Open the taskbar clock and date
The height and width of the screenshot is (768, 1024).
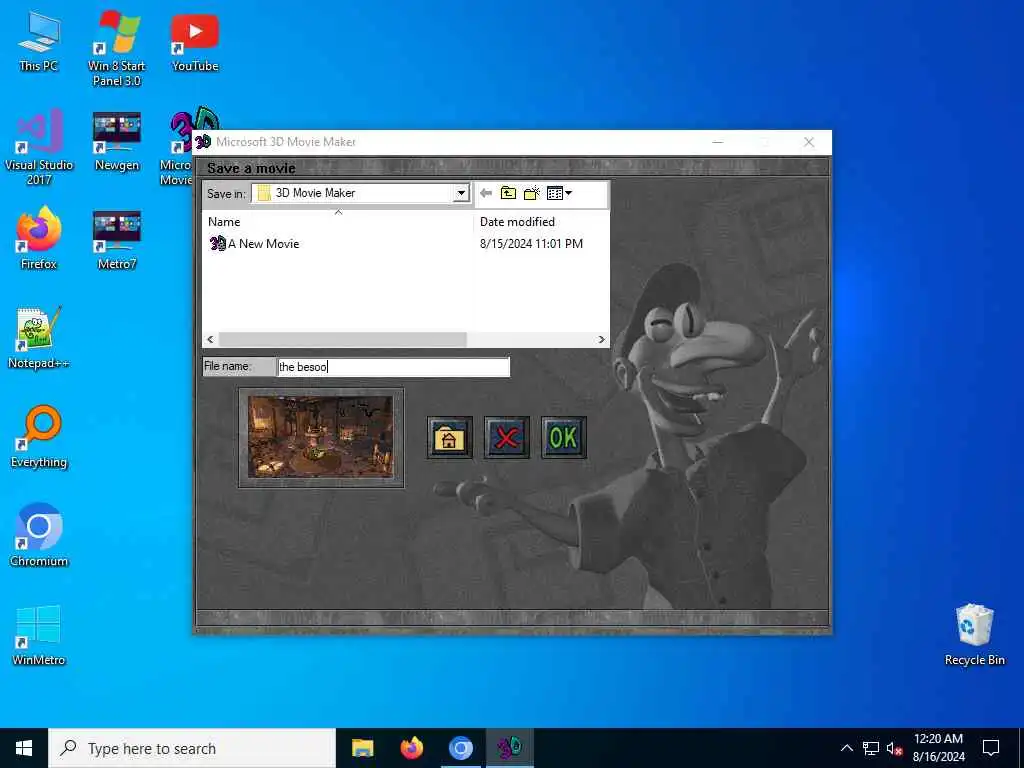938,748
